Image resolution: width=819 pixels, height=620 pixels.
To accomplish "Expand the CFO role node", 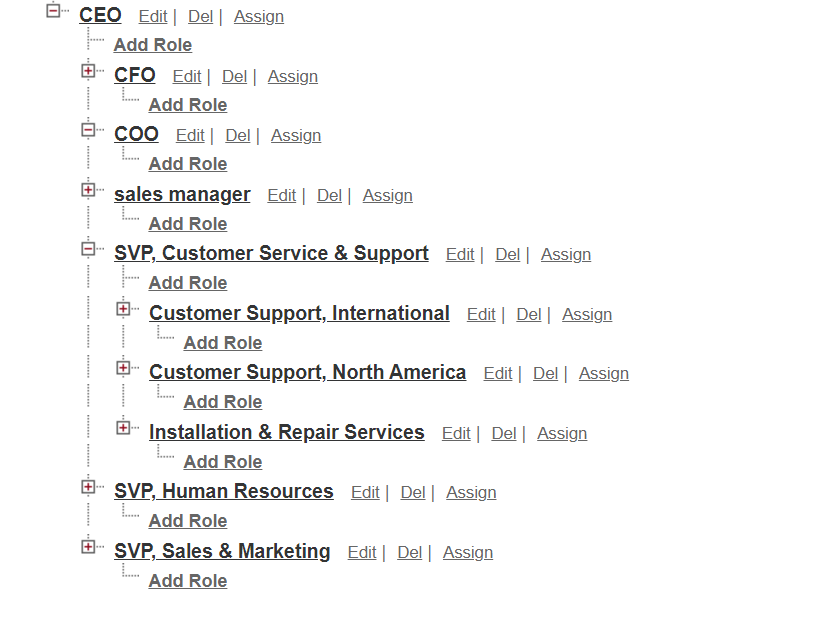I will [88, 71].
